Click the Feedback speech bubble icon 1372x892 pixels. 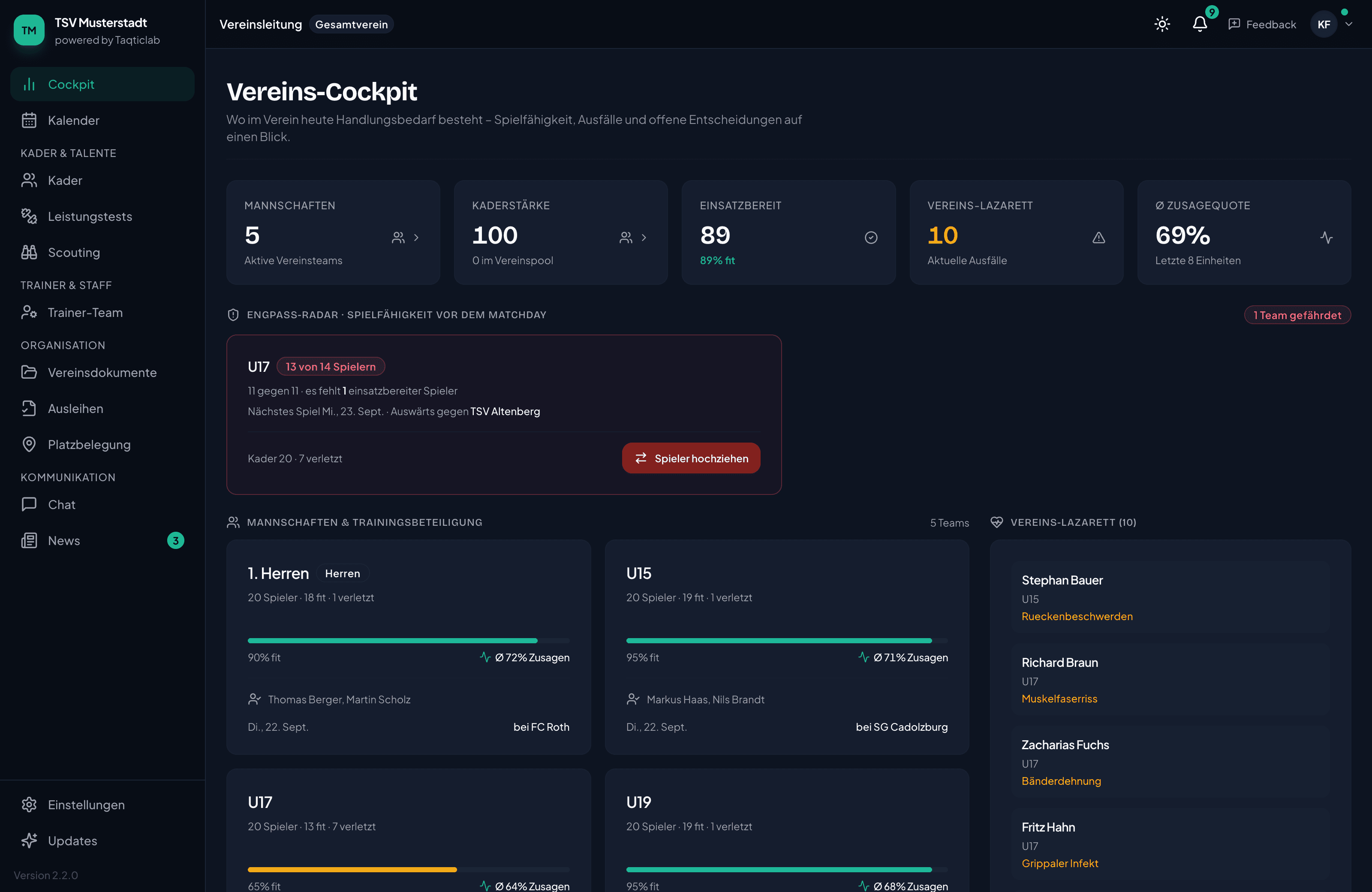1234,24
